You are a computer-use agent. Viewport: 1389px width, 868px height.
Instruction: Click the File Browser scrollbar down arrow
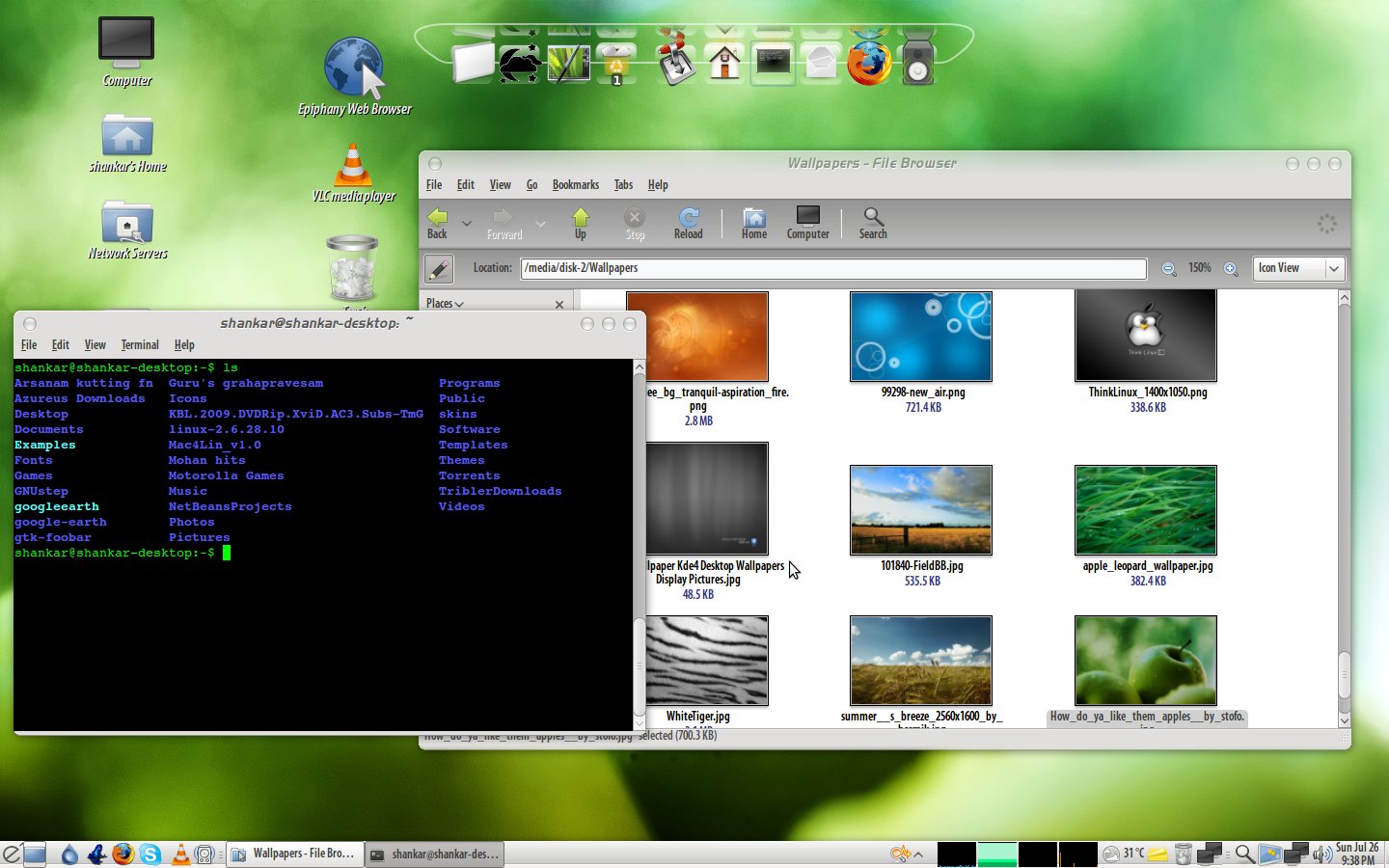pos(1345,720)
